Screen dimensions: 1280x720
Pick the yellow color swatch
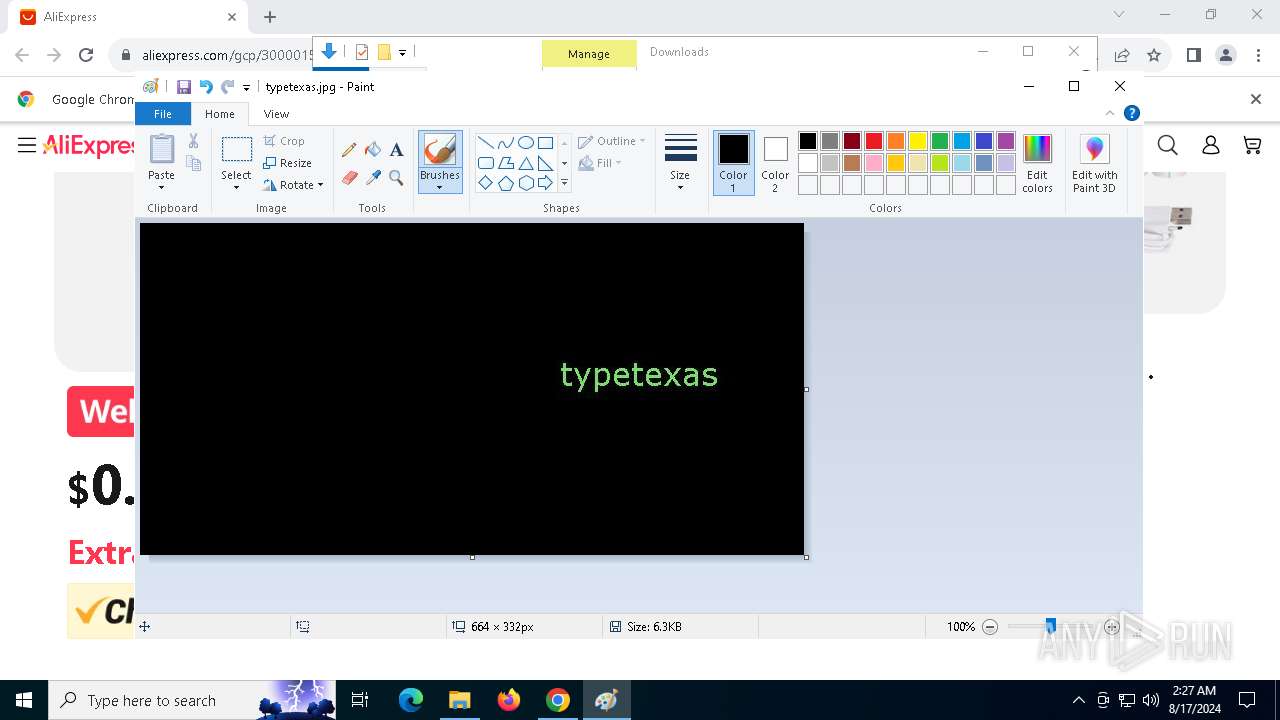pyautogui.click(x=918, y=141)
